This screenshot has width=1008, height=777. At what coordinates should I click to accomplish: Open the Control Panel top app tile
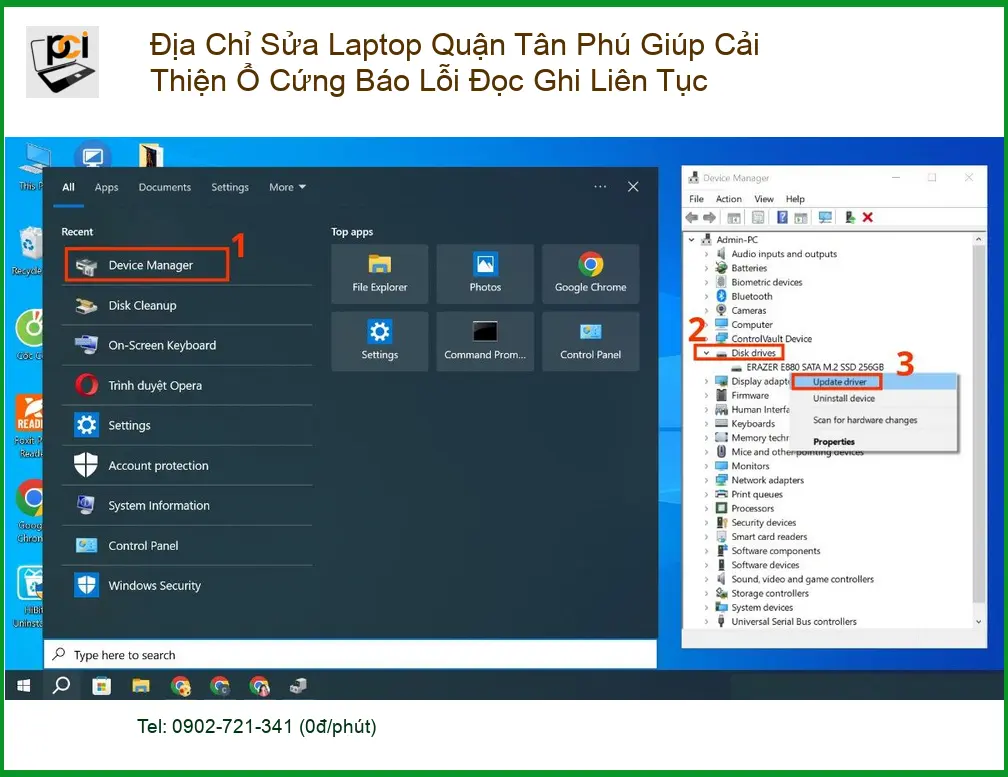(591, 341)
